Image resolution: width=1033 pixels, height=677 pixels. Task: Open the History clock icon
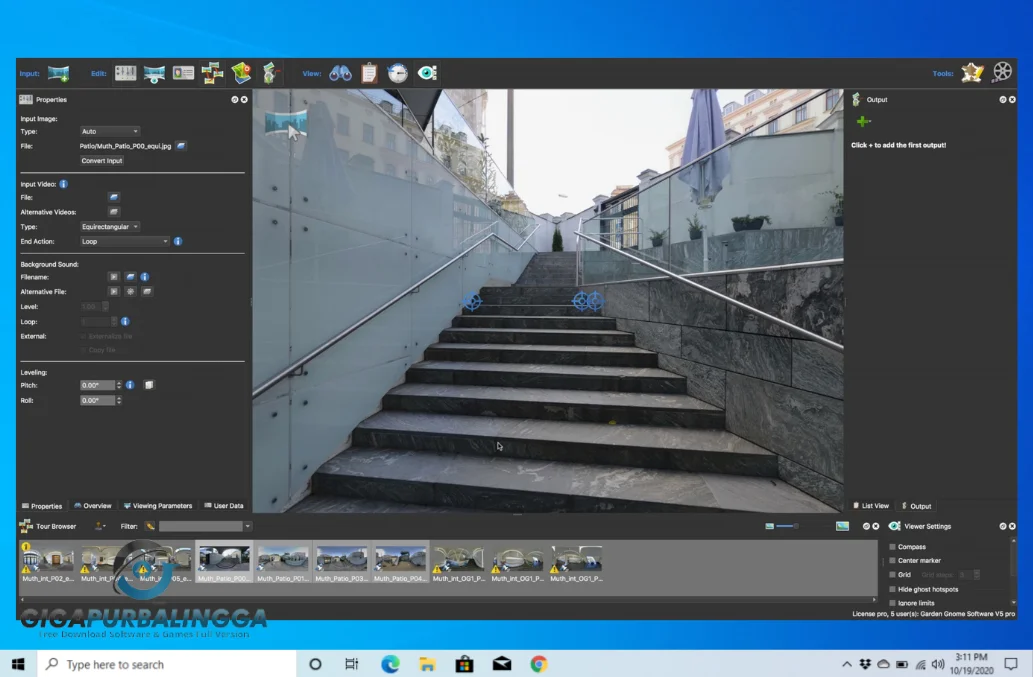[x=397, y=73]
